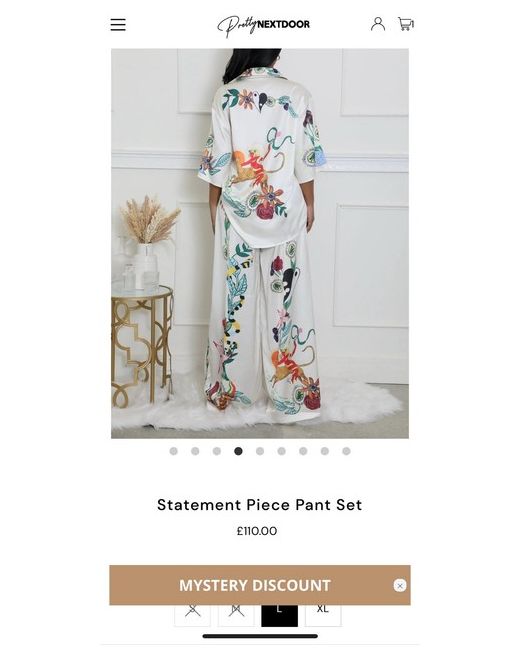Open the hamburger navigation menu
520x650 pixels.
point(118,24)
